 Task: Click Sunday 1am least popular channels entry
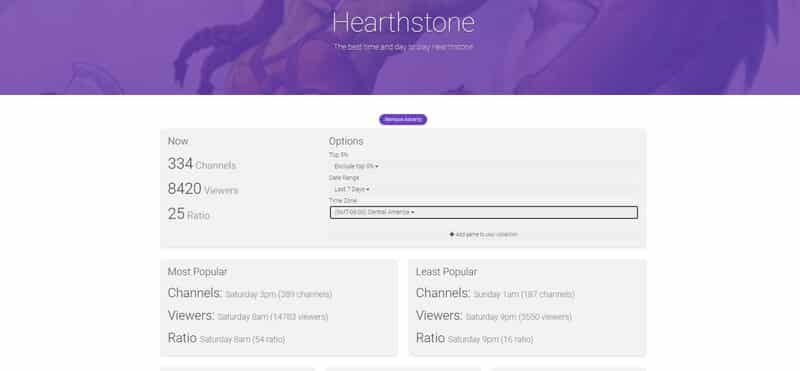pyautogui.click(x=524, y=294)
